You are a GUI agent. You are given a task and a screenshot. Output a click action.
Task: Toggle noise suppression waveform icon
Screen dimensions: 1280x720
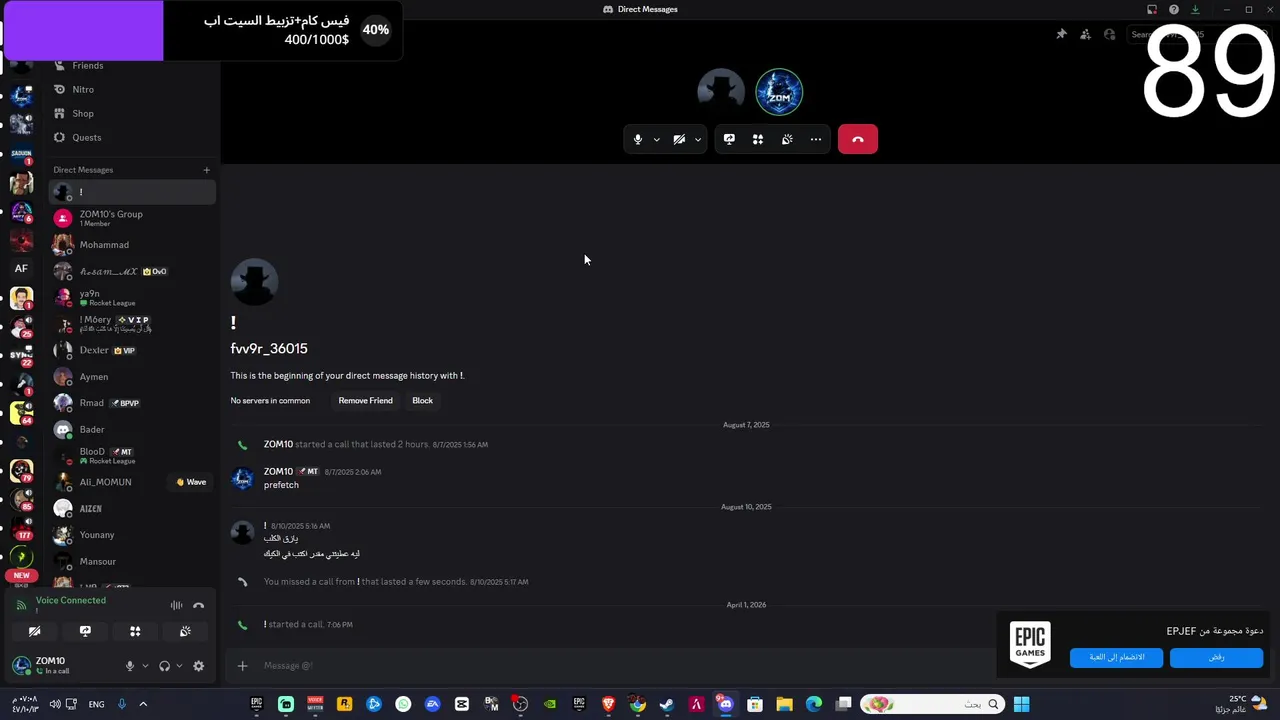pyautogui.click(x=176, y=605)
